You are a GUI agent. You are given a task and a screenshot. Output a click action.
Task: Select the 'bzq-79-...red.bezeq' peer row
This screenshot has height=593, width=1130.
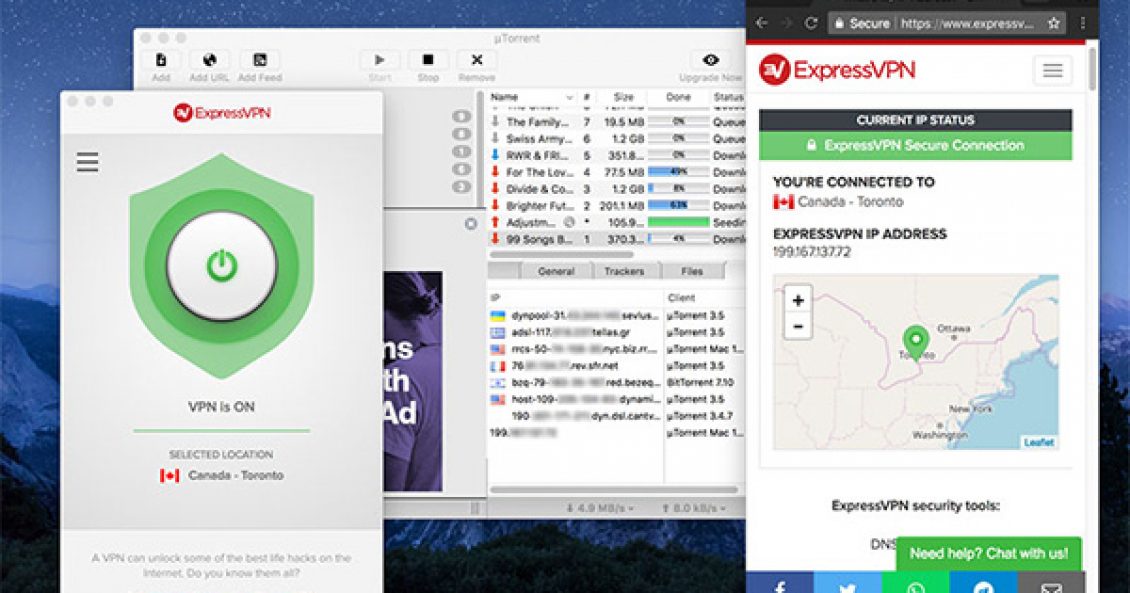(x=617, y=383)
